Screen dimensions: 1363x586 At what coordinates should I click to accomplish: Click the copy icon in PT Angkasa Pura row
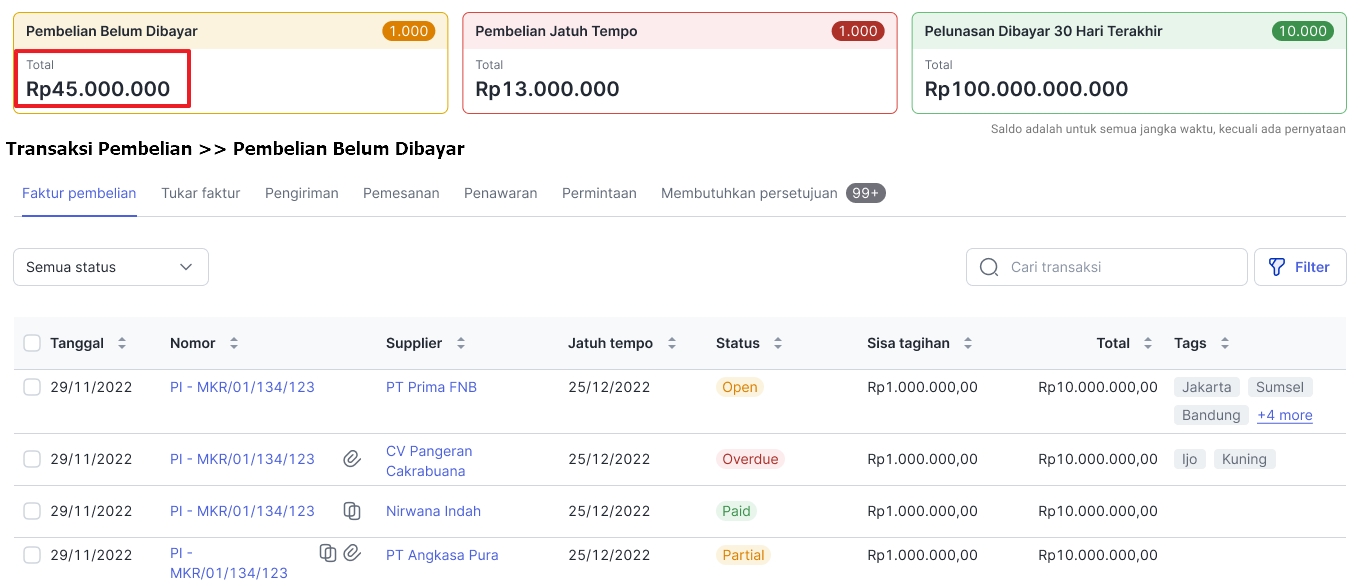click(328, 552)
